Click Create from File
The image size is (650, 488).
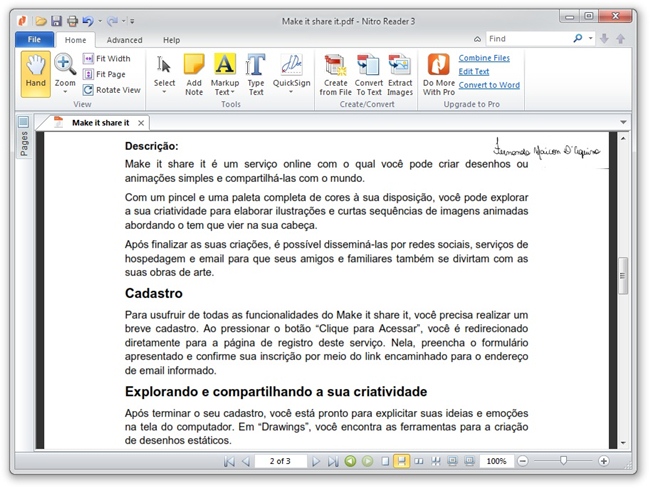[x=335, y=75]
